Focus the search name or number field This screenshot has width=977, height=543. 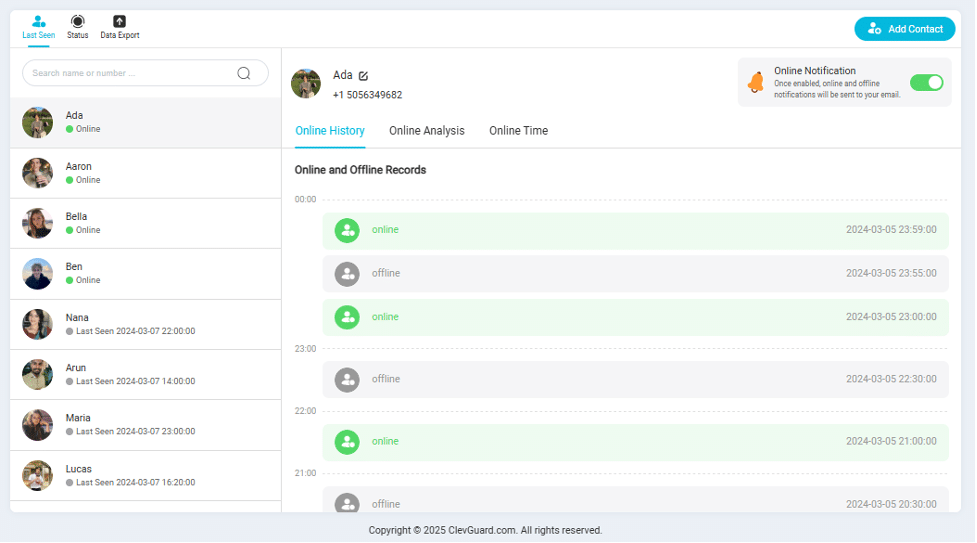pos(145,73)
